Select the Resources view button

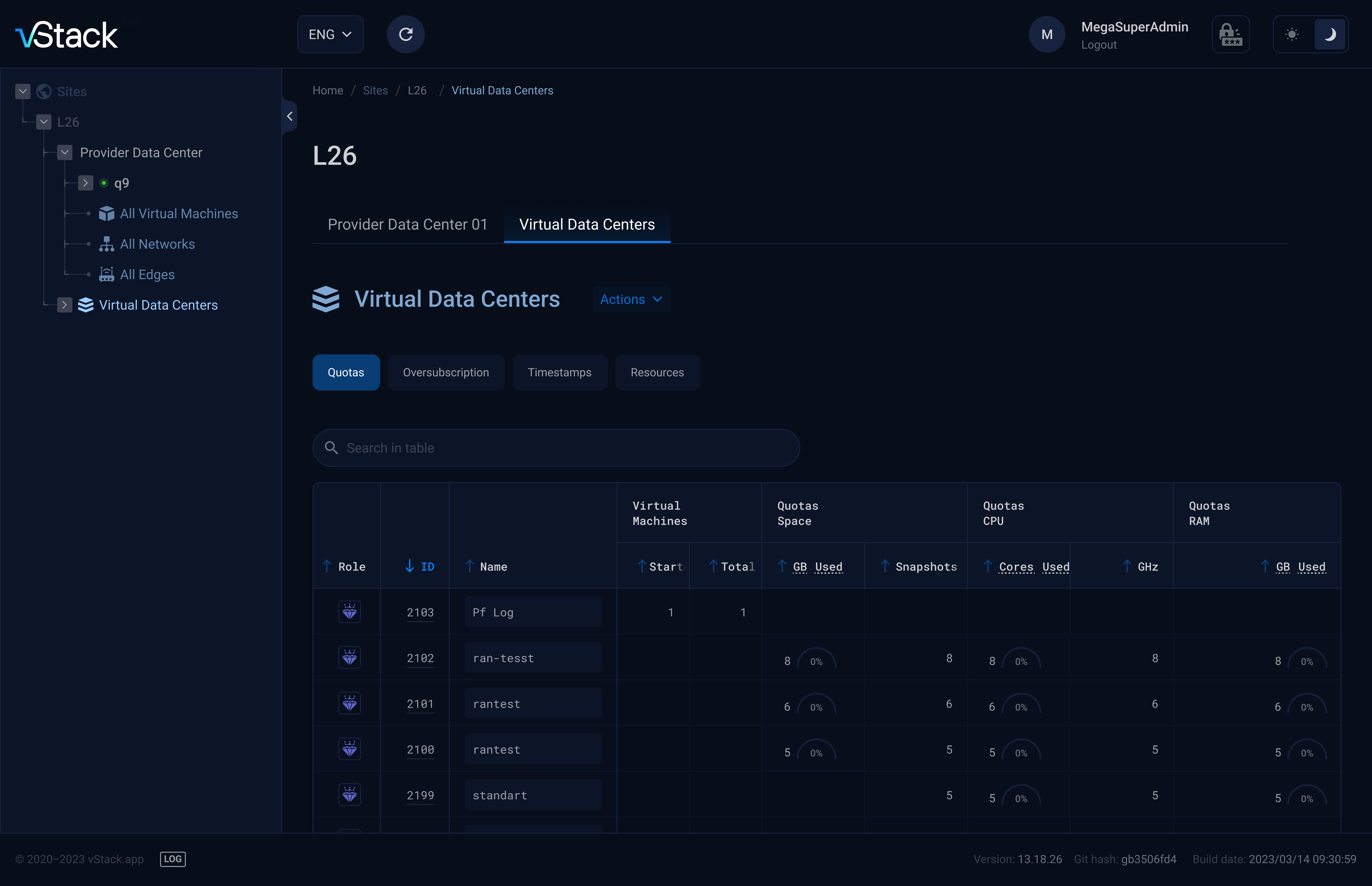[x=657, y=372]
